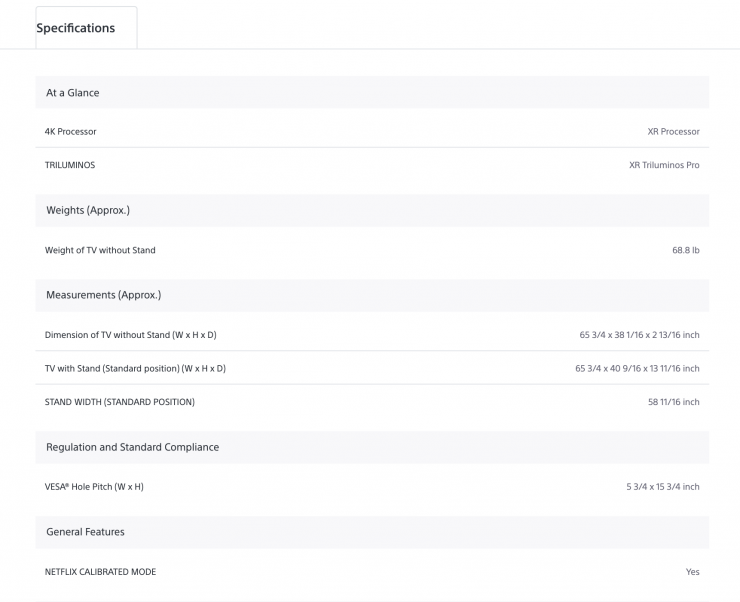Open the Specifications tab
Screen dimensions: 740x602
pyautogui.click(x=76, y=28)
